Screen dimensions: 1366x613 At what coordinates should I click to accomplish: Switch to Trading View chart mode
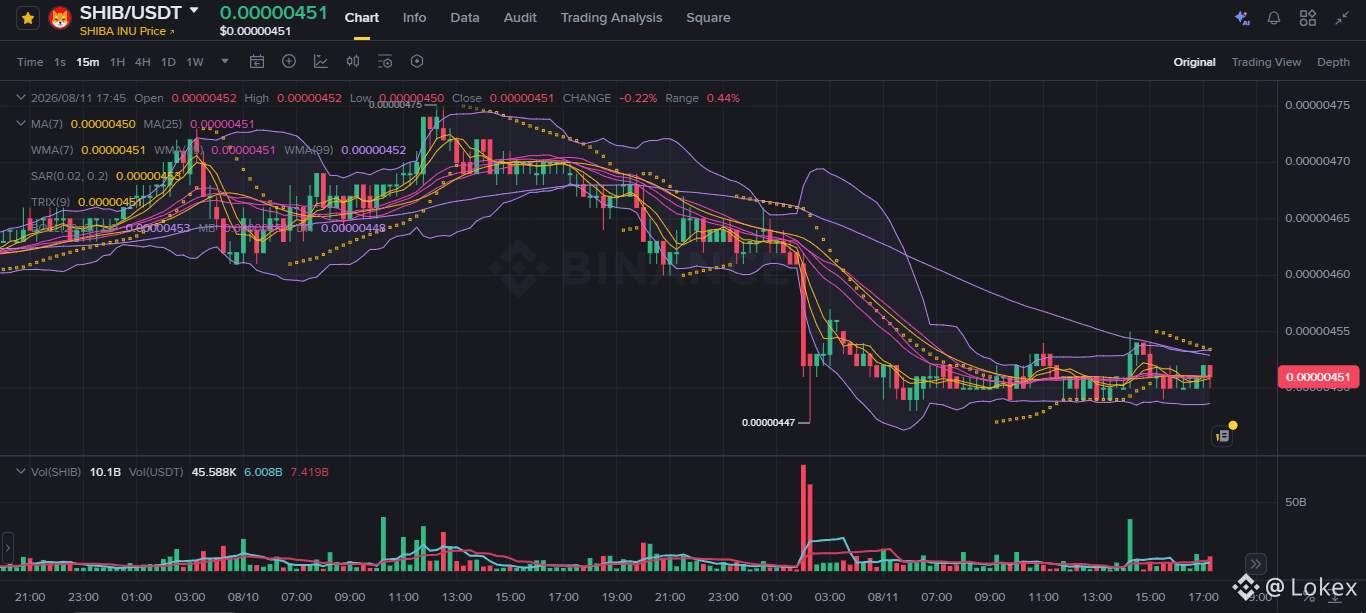(1266, 62)
